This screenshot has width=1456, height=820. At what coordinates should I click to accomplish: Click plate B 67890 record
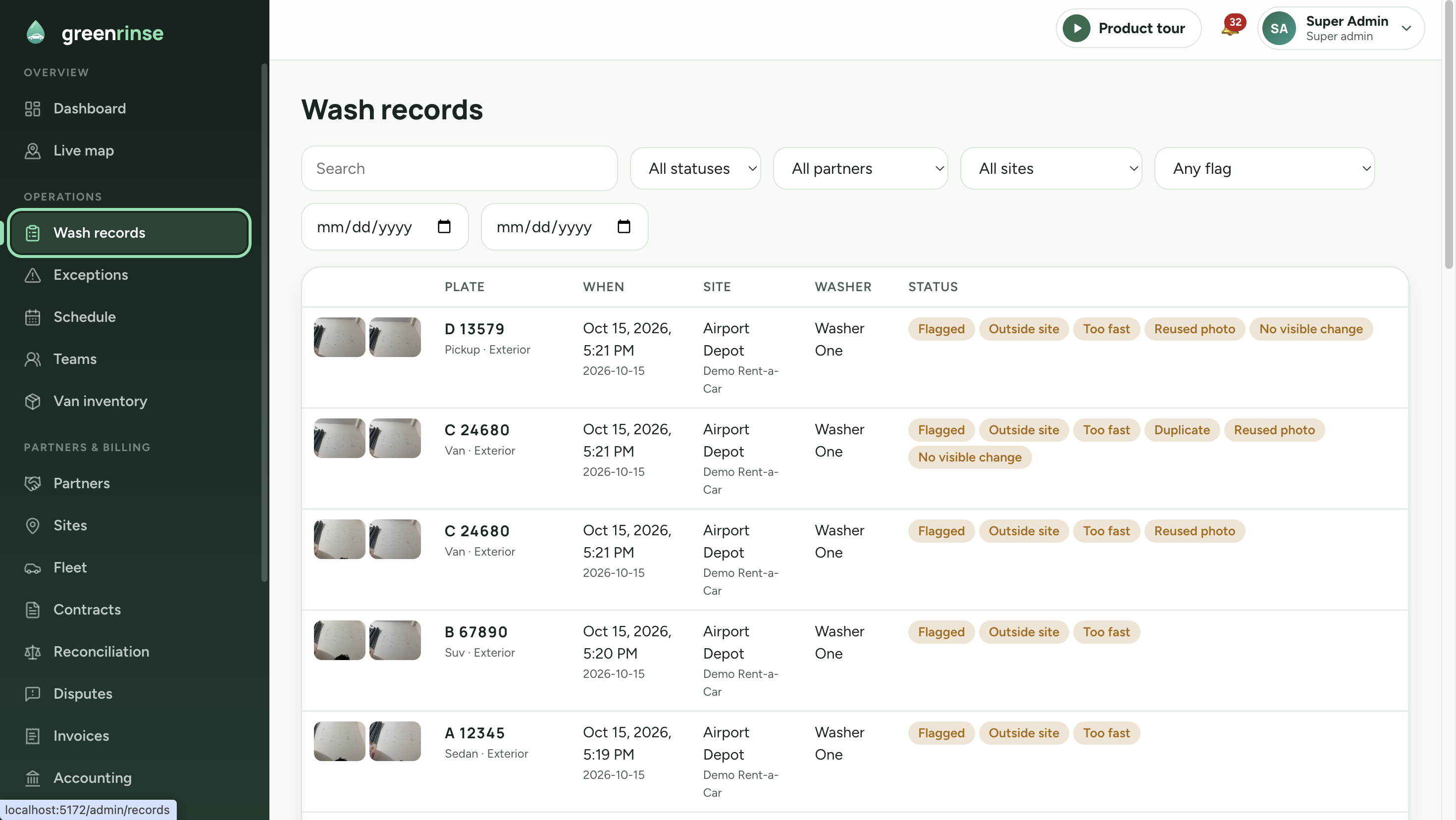point(476,632)
